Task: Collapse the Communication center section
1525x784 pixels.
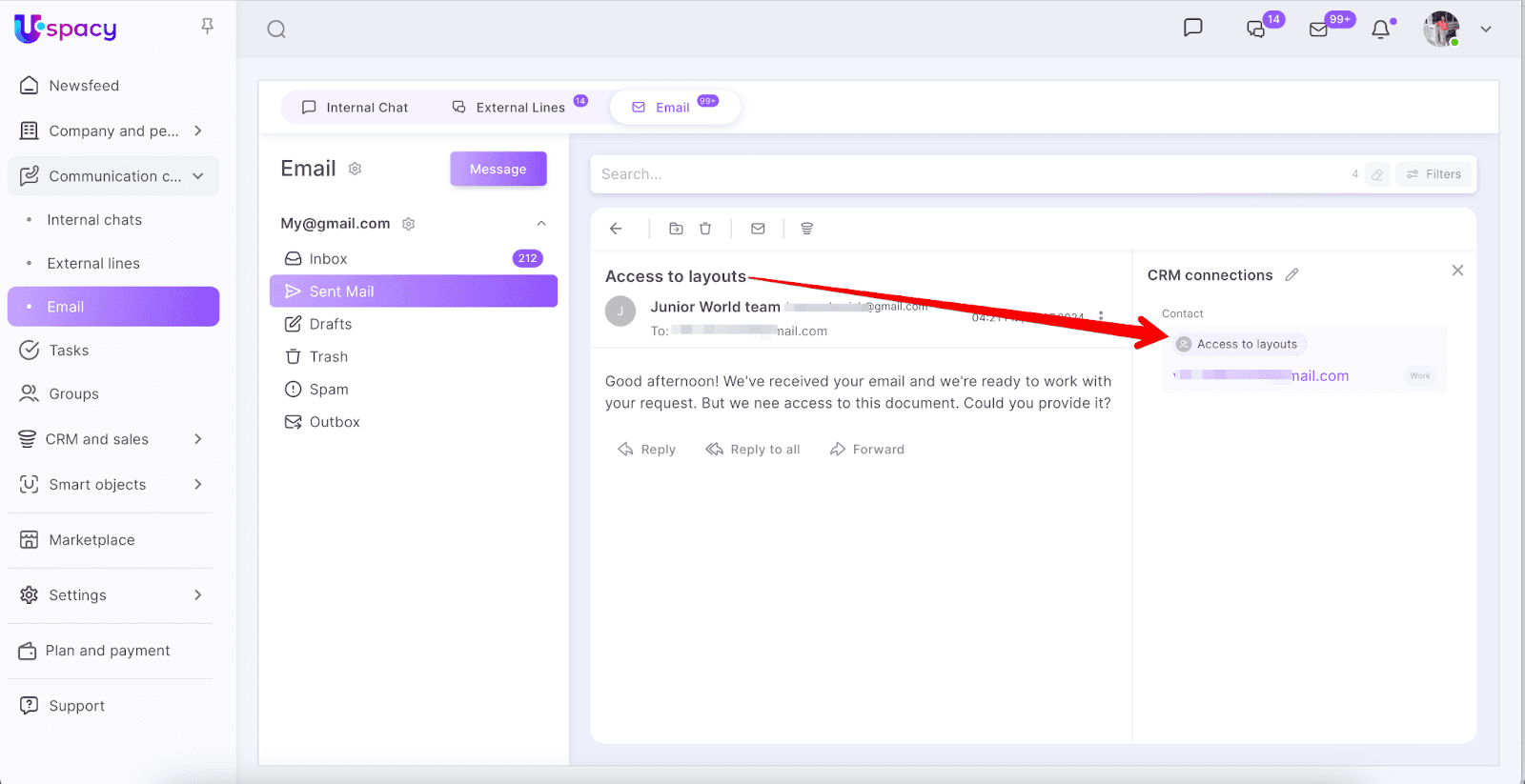Action: coord(197,176)
